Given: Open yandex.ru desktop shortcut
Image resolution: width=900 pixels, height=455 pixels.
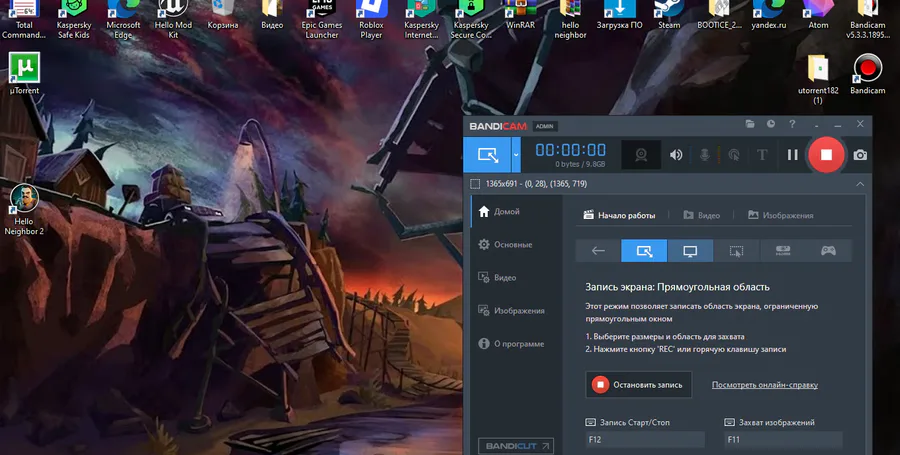Looking at the screenshot, I should point(769,15).
